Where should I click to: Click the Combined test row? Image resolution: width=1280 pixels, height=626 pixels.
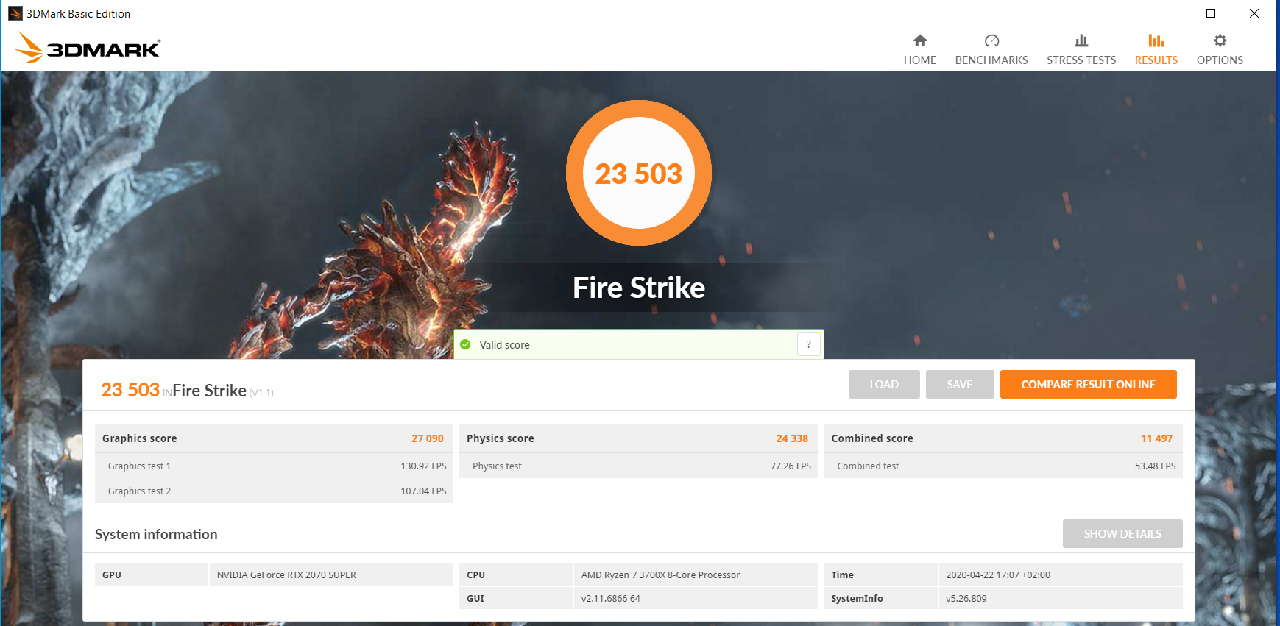[x=1003, y=466]
